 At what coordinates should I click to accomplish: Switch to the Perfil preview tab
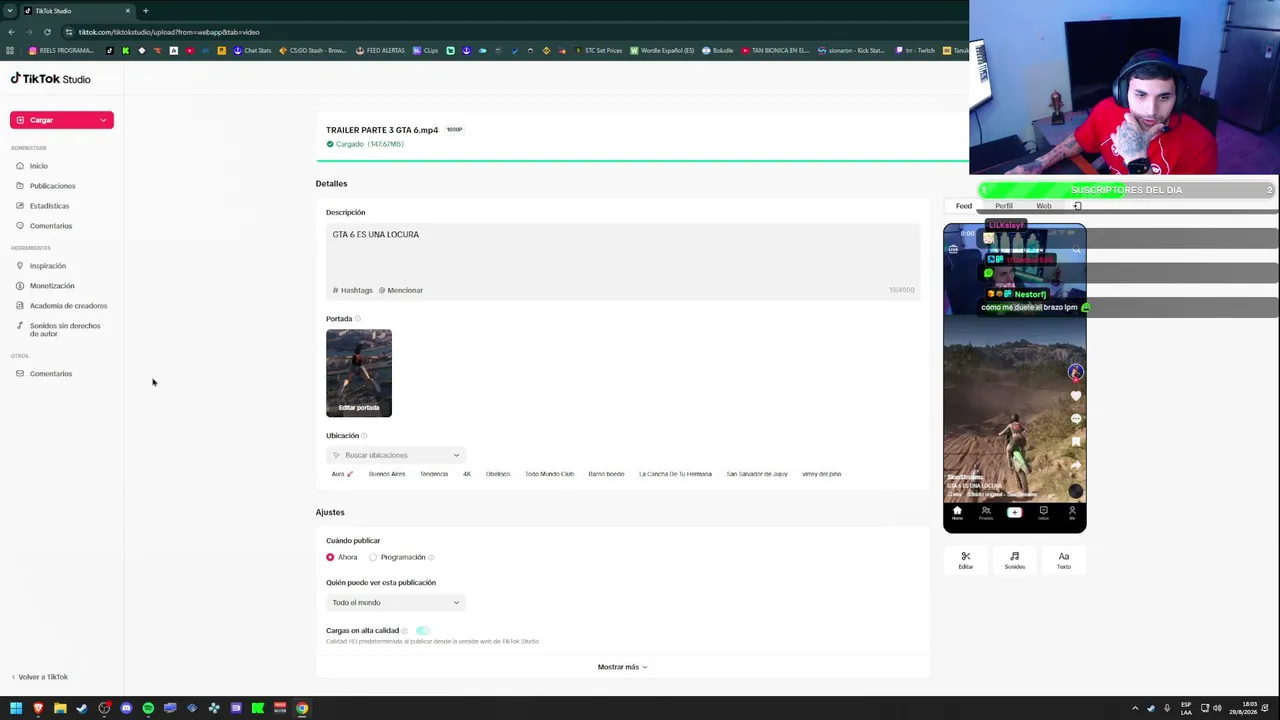pyautogui.click(x=1004, y=206)
